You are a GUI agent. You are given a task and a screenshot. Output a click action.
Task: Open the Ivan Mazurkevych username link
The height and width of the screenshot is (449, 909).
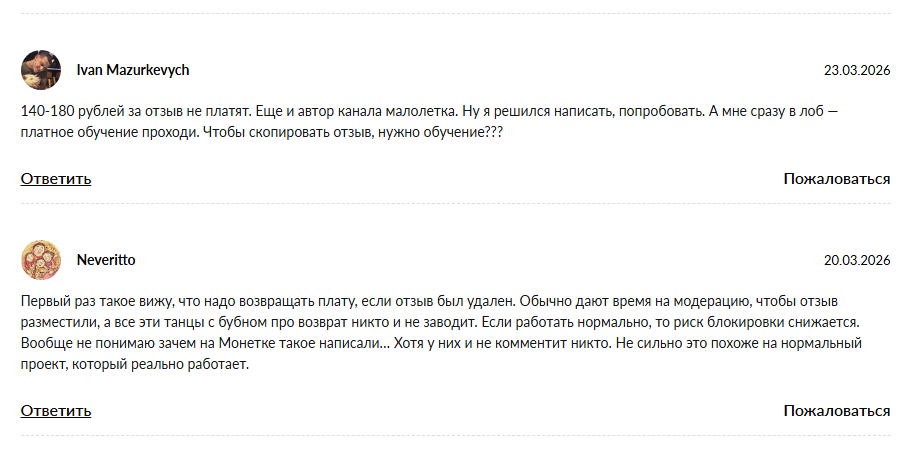point(133,70)
